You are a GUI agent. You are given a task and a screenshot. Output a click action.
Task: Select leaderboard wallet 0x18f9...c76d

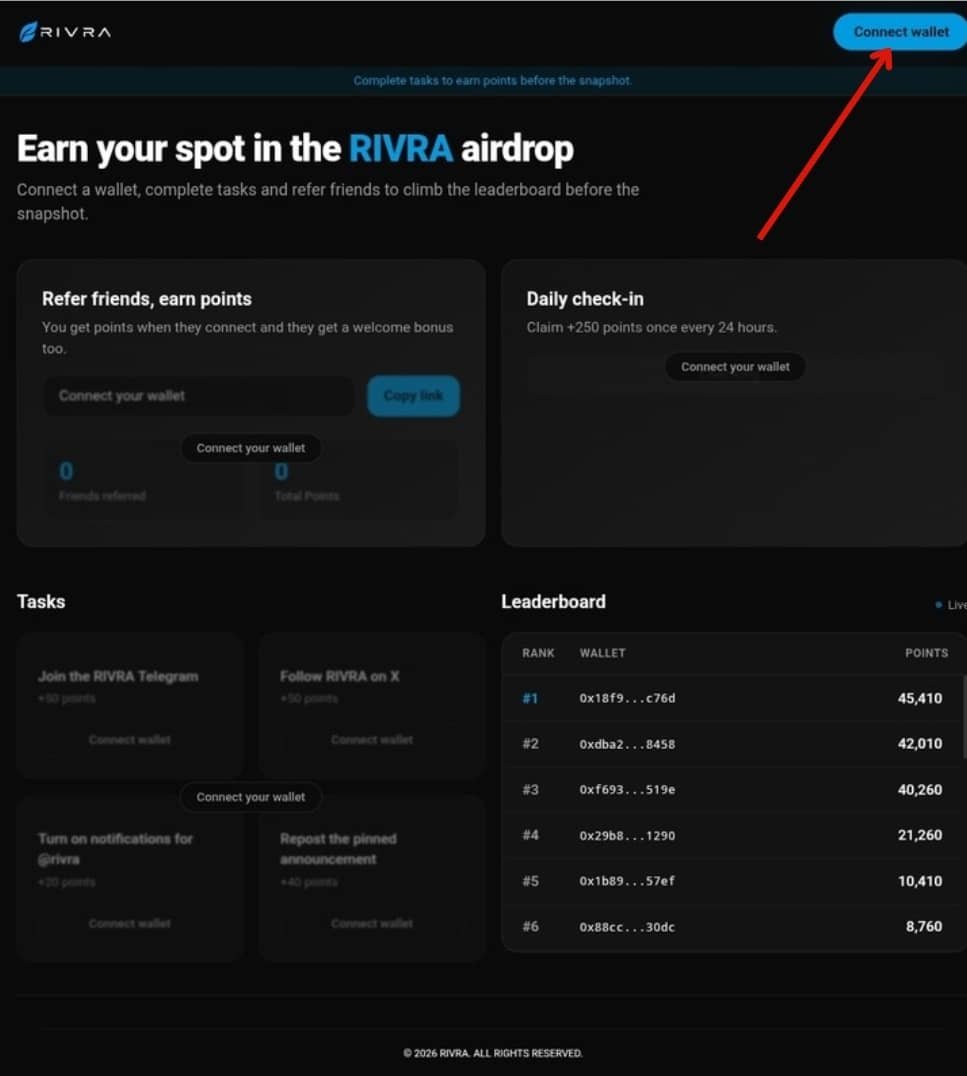tap(627, 698)
